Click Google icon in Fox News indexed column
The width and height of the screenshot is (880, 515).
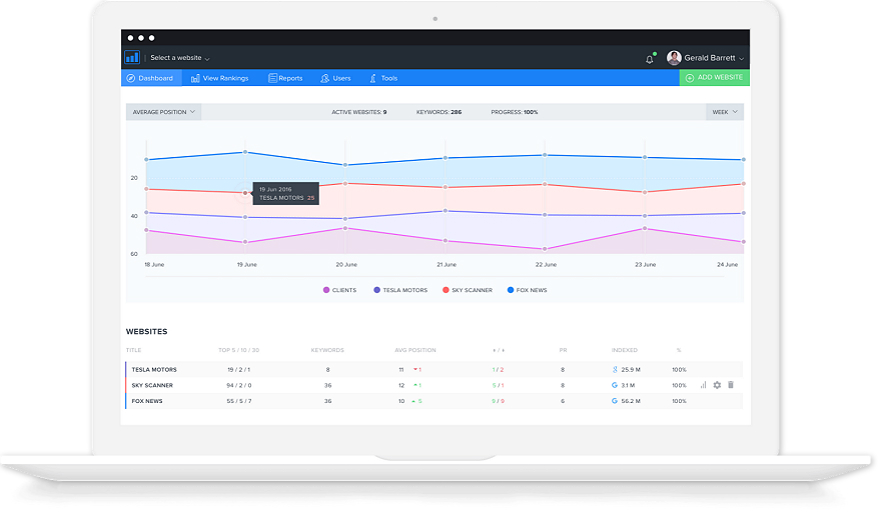pos(615,401)
